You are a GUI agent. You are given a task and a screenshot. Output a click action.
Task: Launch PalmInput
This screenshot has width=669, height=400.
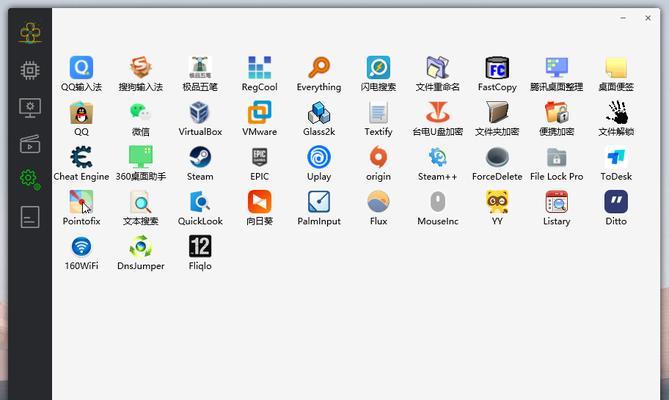[x=319, y=202]
